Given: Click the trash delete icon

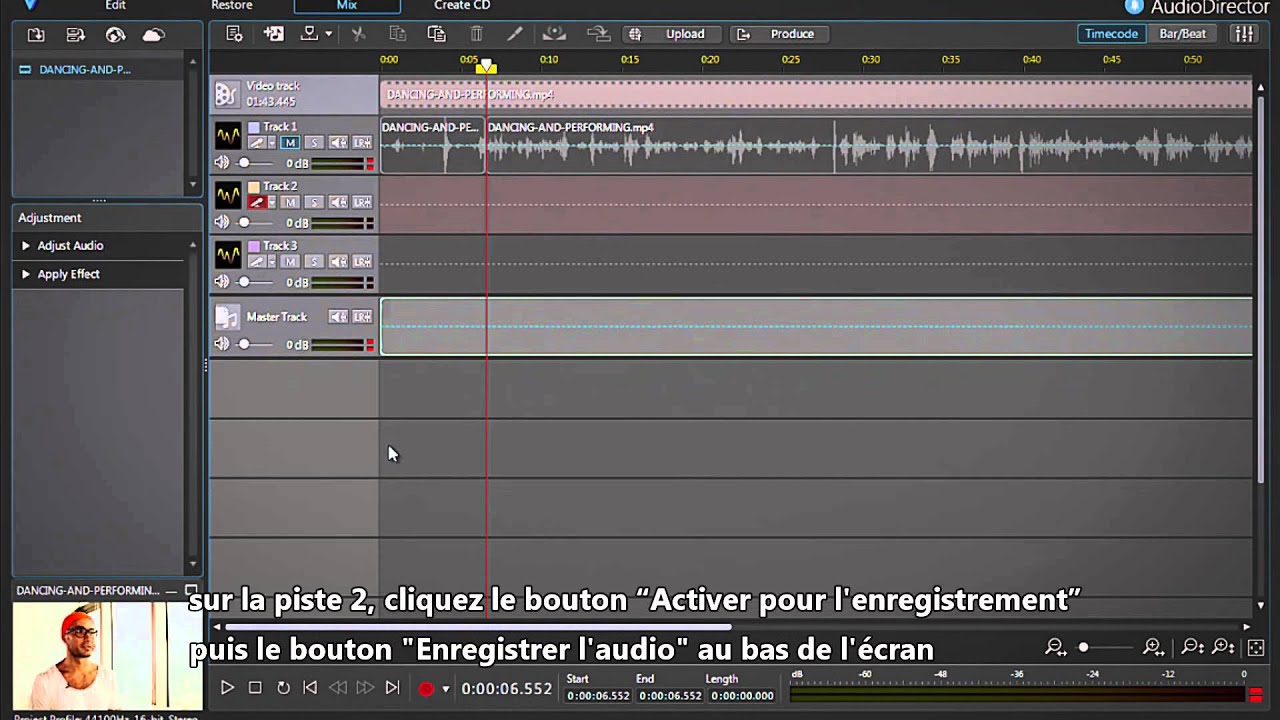Looking at the screenshot, I should click(x=478, y=34).
